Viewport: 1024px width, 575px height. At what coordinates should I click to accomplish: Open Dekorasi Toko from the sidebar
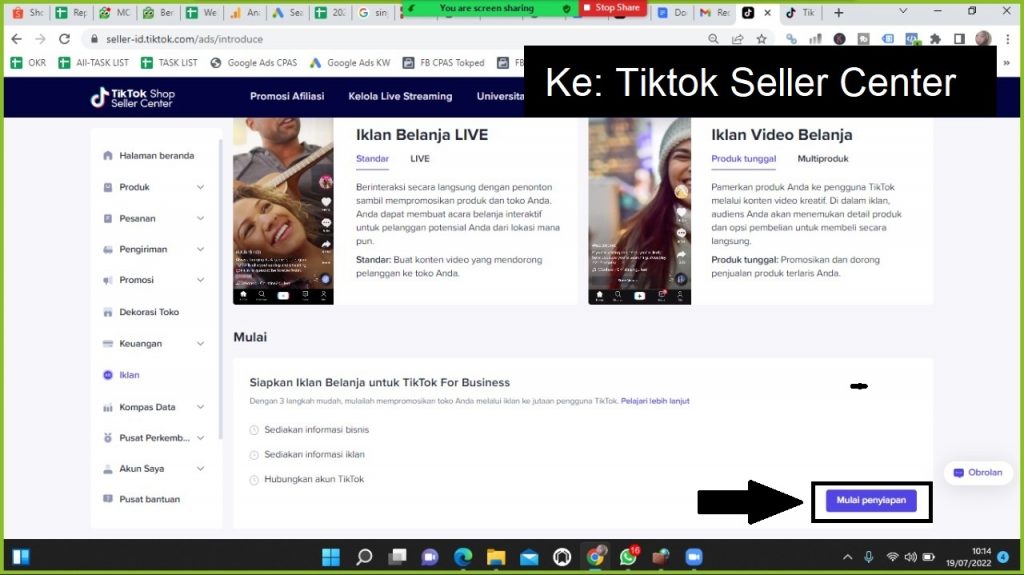[x=149, y=312]
